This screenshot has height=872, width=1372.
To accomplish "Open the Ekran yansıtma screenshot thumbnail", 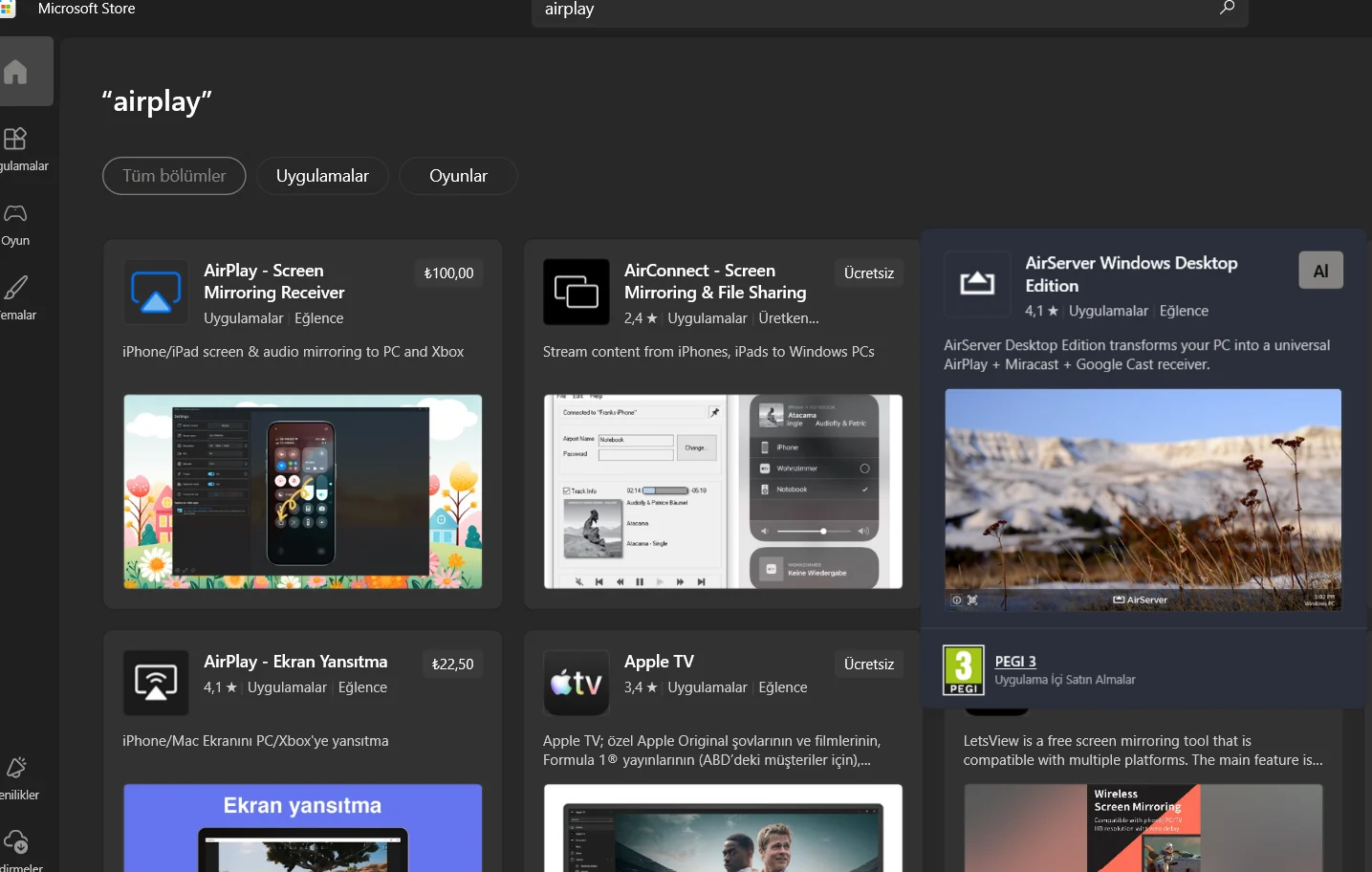I will (x=303, y=828).
